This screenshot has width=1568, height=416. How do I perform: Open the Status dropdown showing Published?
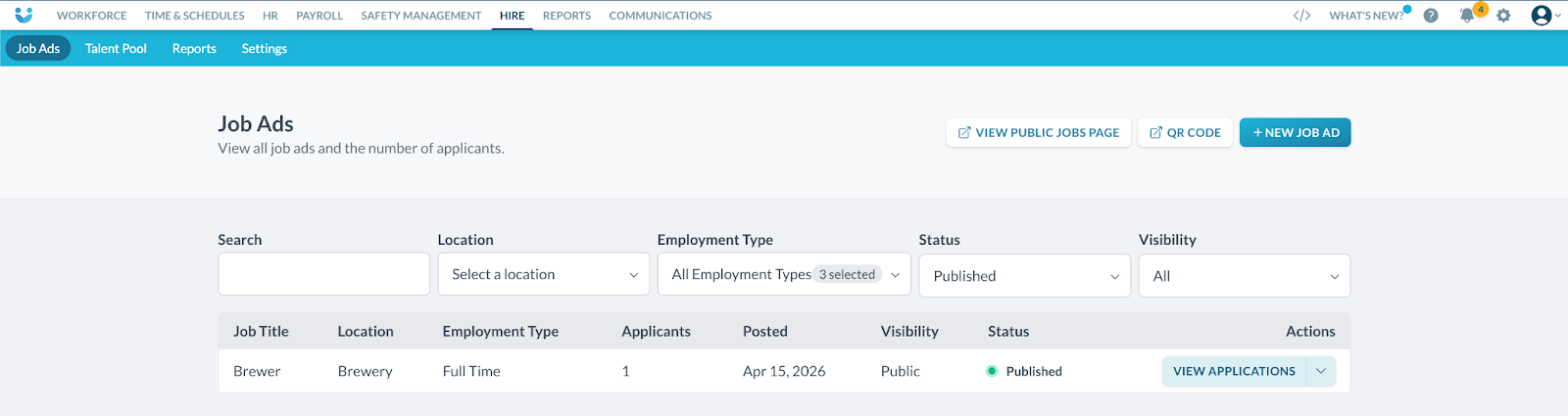(1025, 276)
